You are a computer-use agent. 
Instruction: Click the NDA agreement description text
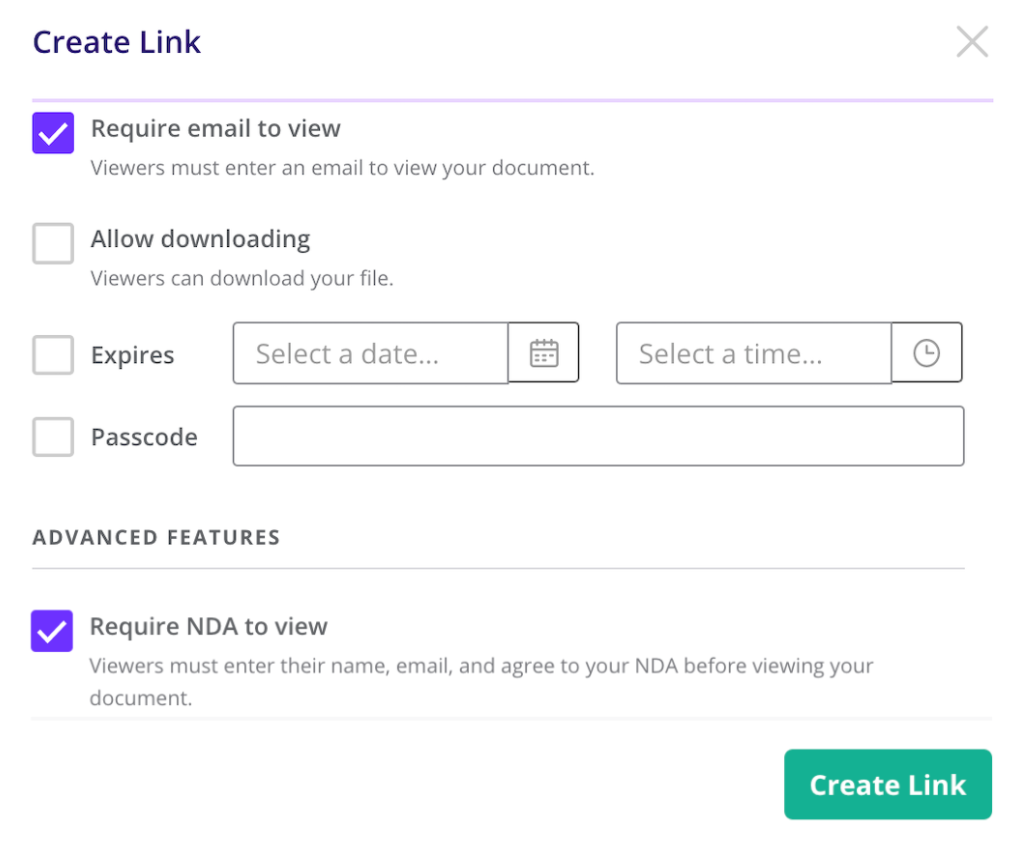tap(481, 682)
